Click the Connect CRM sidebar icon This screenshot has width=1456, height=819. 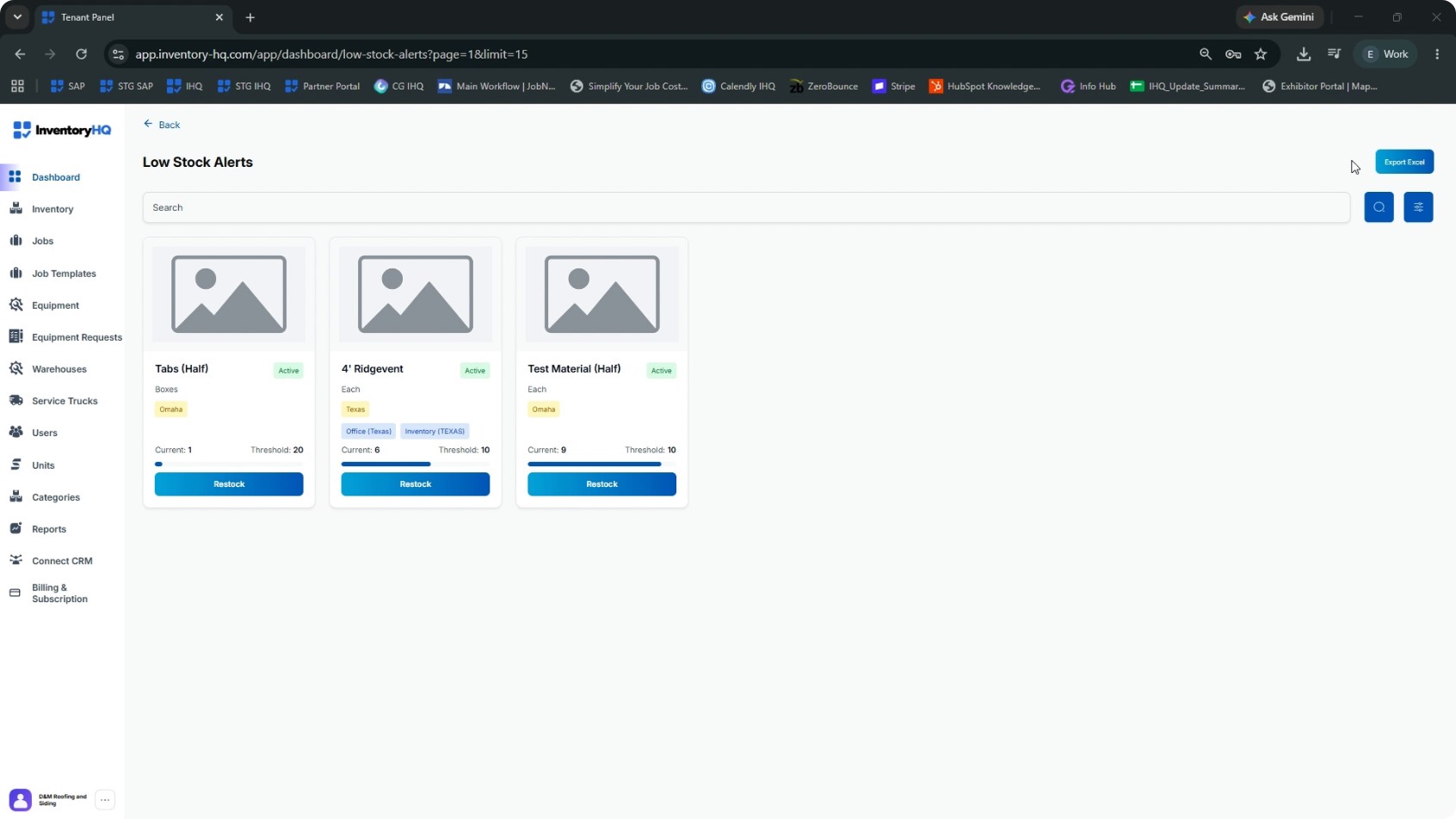tap(15, 560)
